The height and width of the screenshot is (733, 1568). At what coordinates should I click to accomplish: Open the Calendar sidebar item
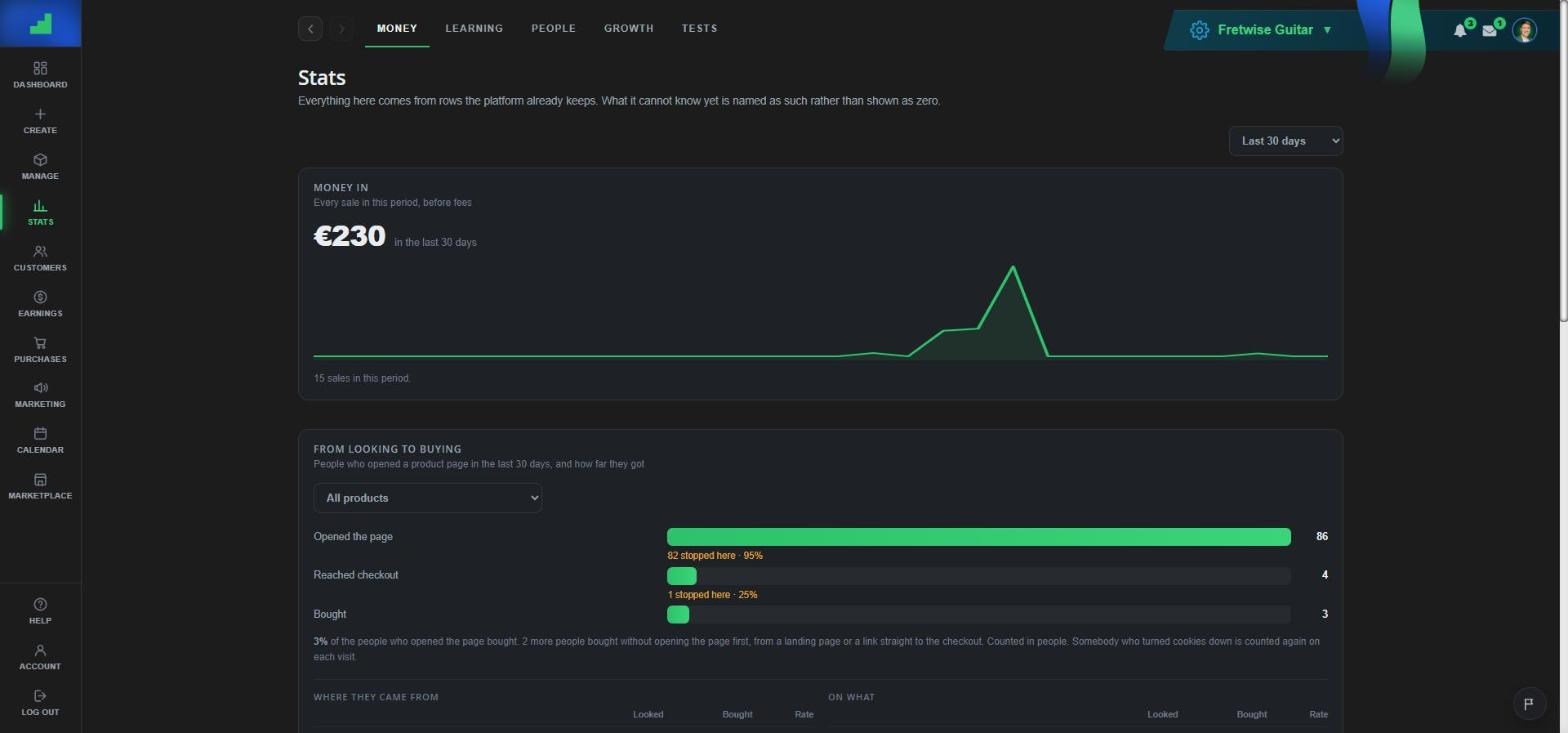point(40,441)
